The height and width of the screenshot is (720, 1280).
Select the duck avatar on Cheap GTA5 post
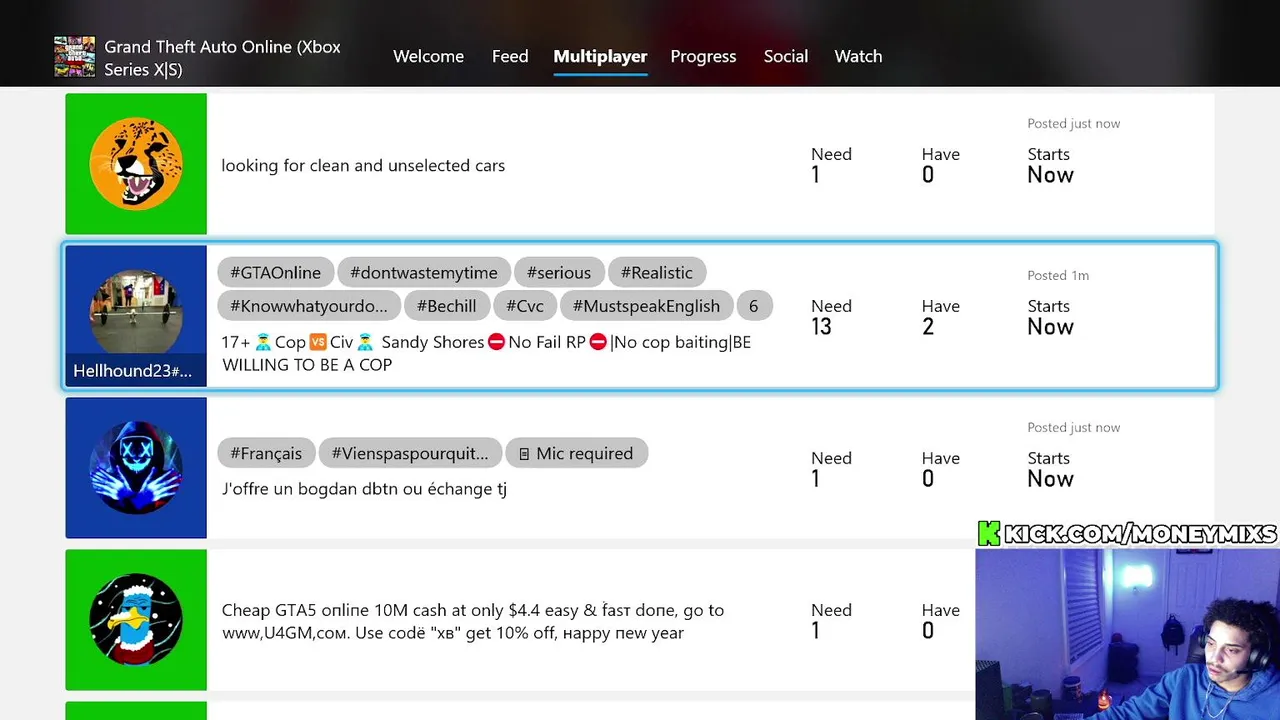[136, 620]
